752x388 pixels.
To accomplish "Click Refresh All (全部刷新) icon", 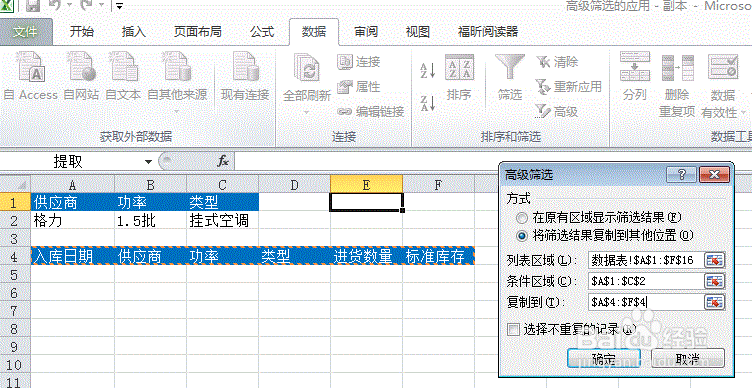I will point(306,67).
